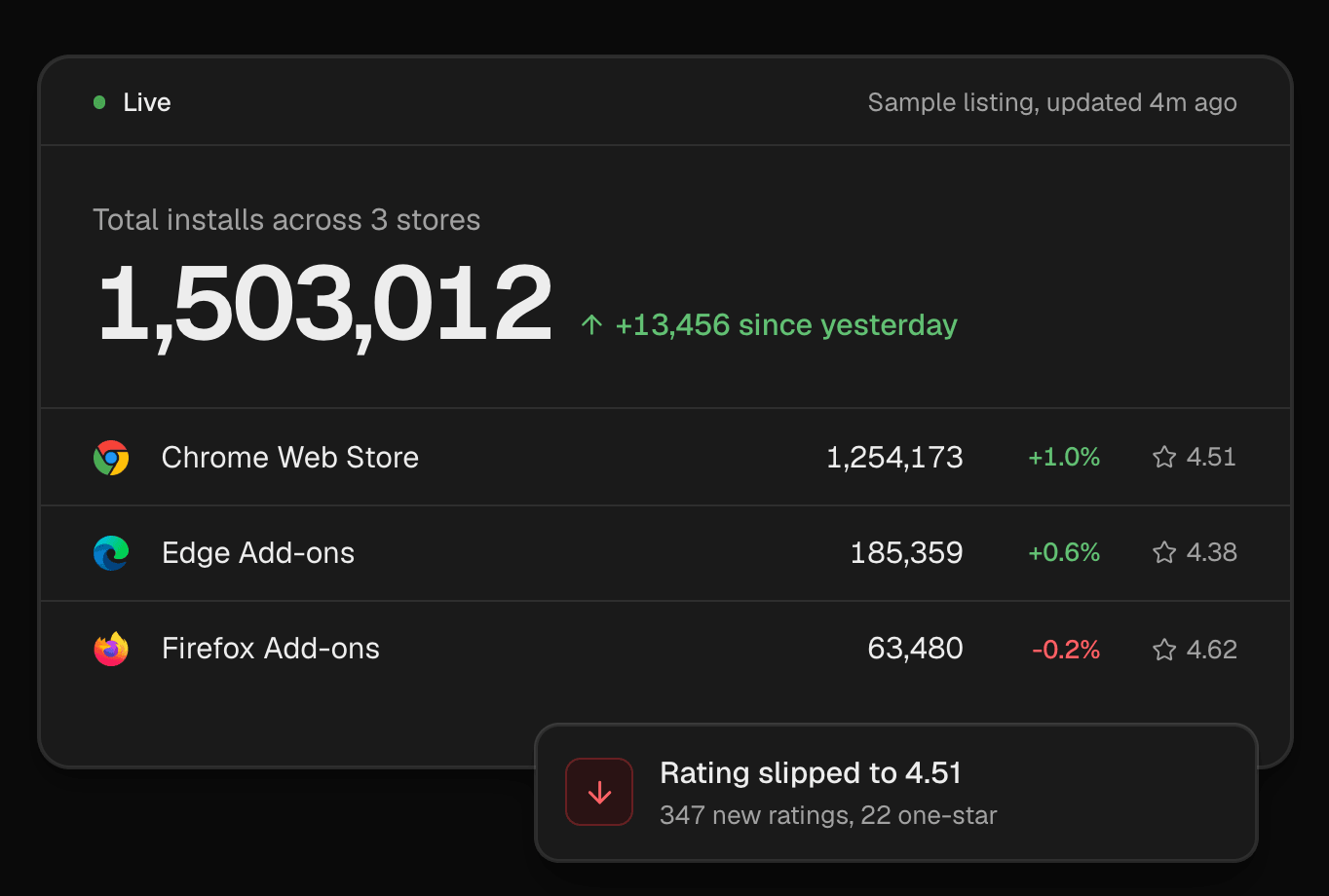Click the Firefox Add-ons logo icon
The width and height of the screenshot is (1329, 896).
coord(111,649)
